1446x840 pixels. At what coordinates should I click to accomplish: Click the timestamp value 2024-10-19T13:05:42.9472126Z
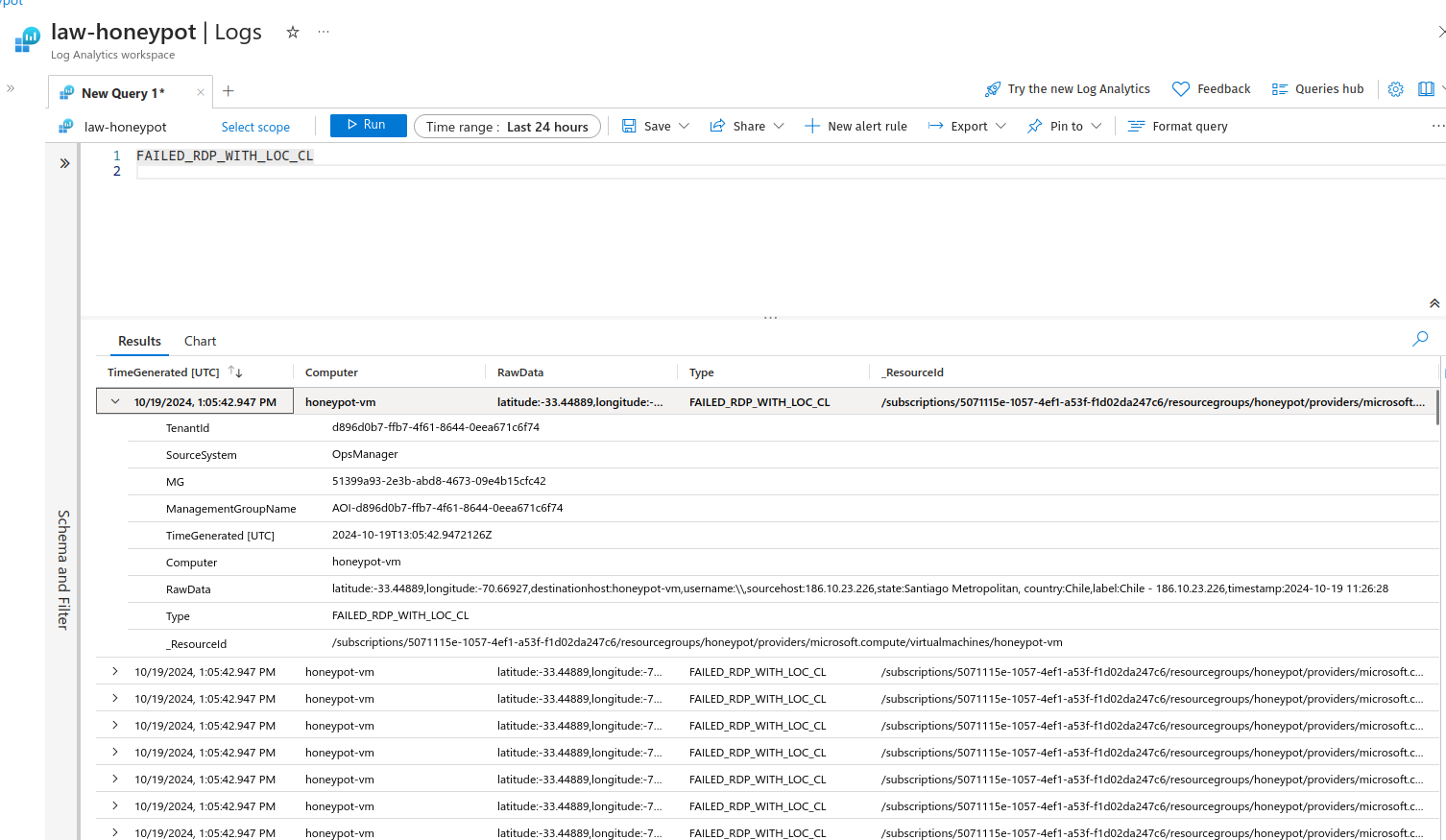click(x=412, y=535)
